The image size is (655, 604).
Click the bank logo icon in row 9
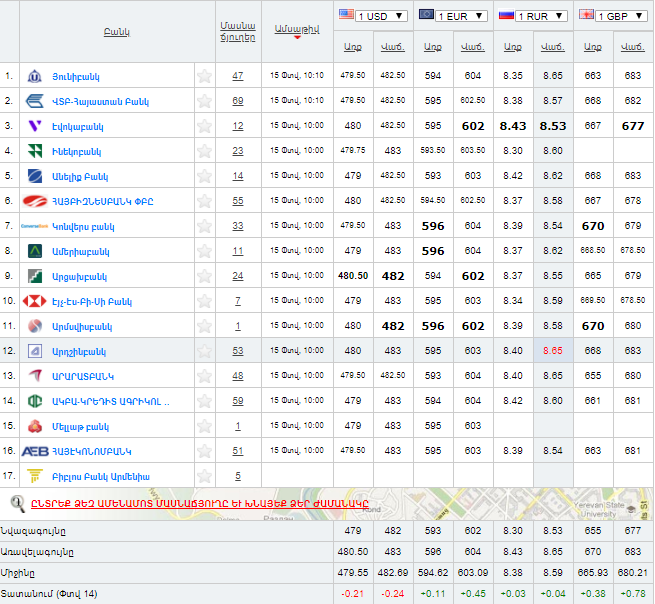[x=35, y=276]
